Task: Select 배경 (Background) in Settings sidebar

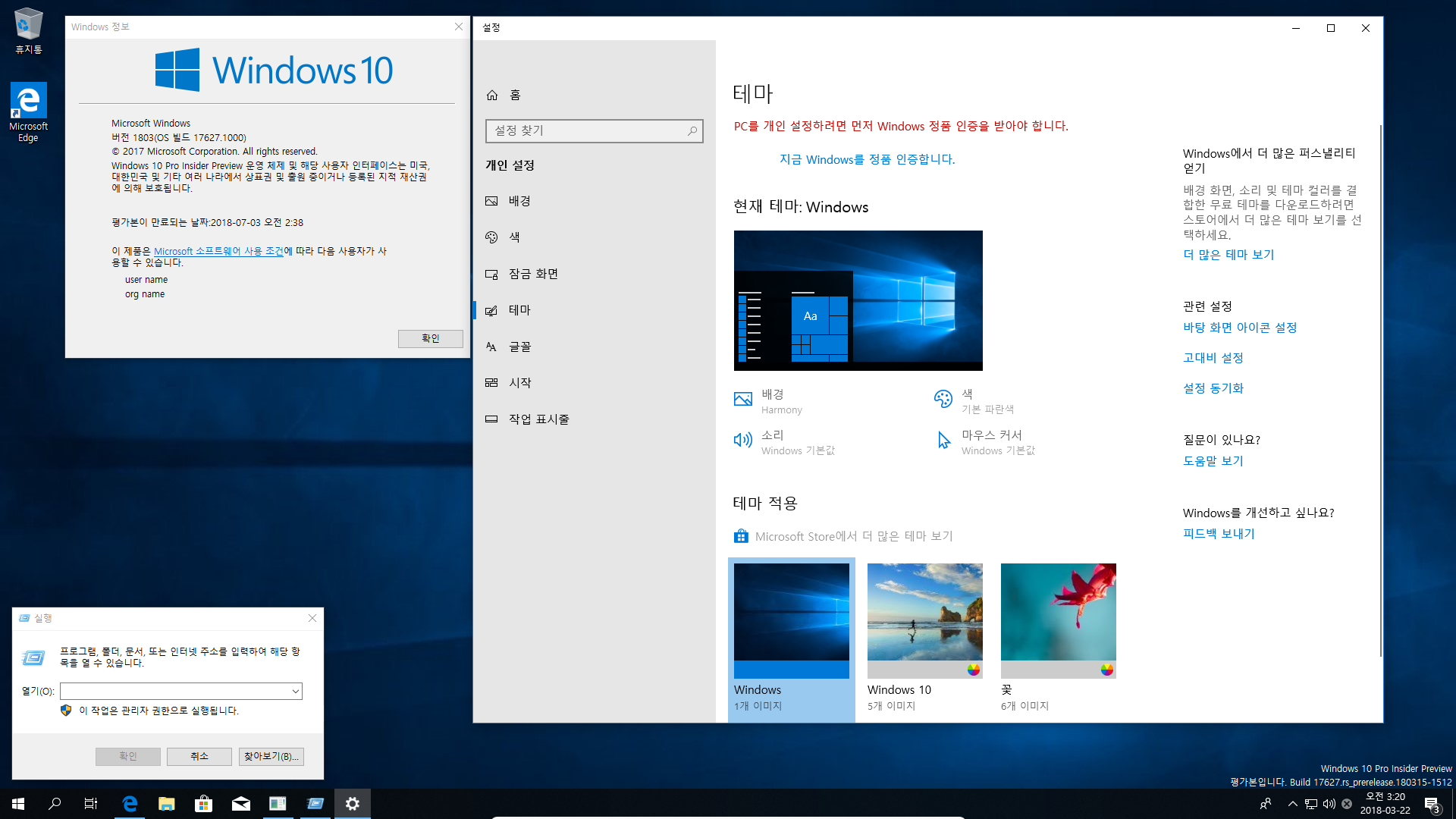Action: tap(595, 201)
